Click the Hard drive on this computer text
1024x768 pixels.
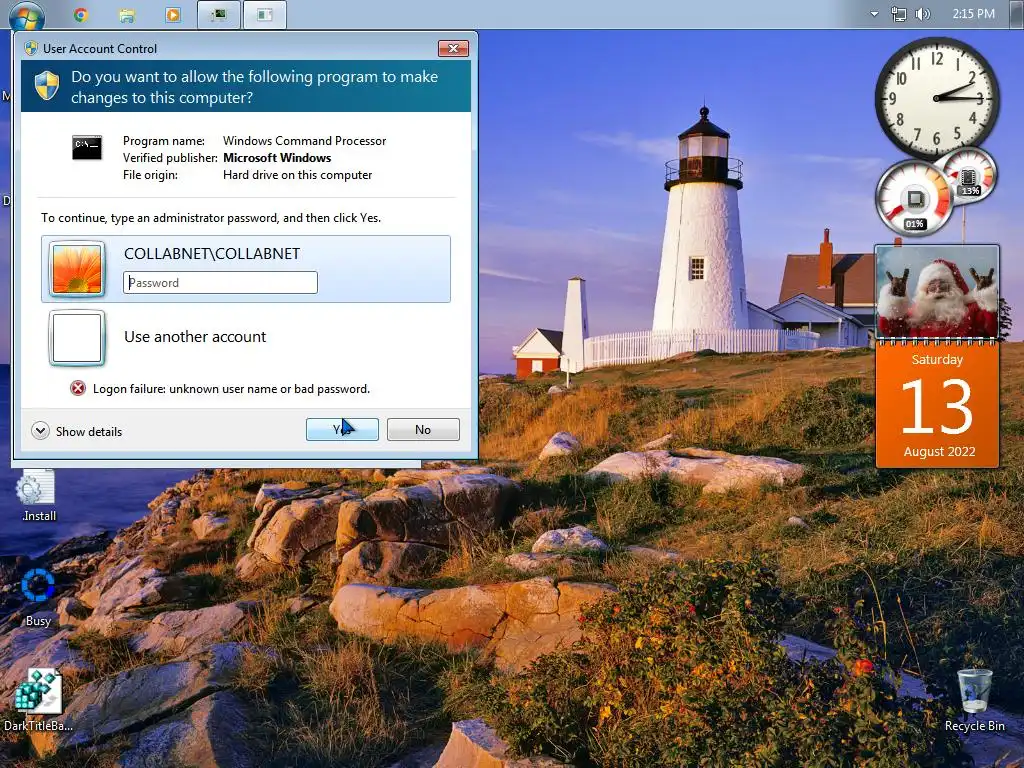click(x=297, y=174)
